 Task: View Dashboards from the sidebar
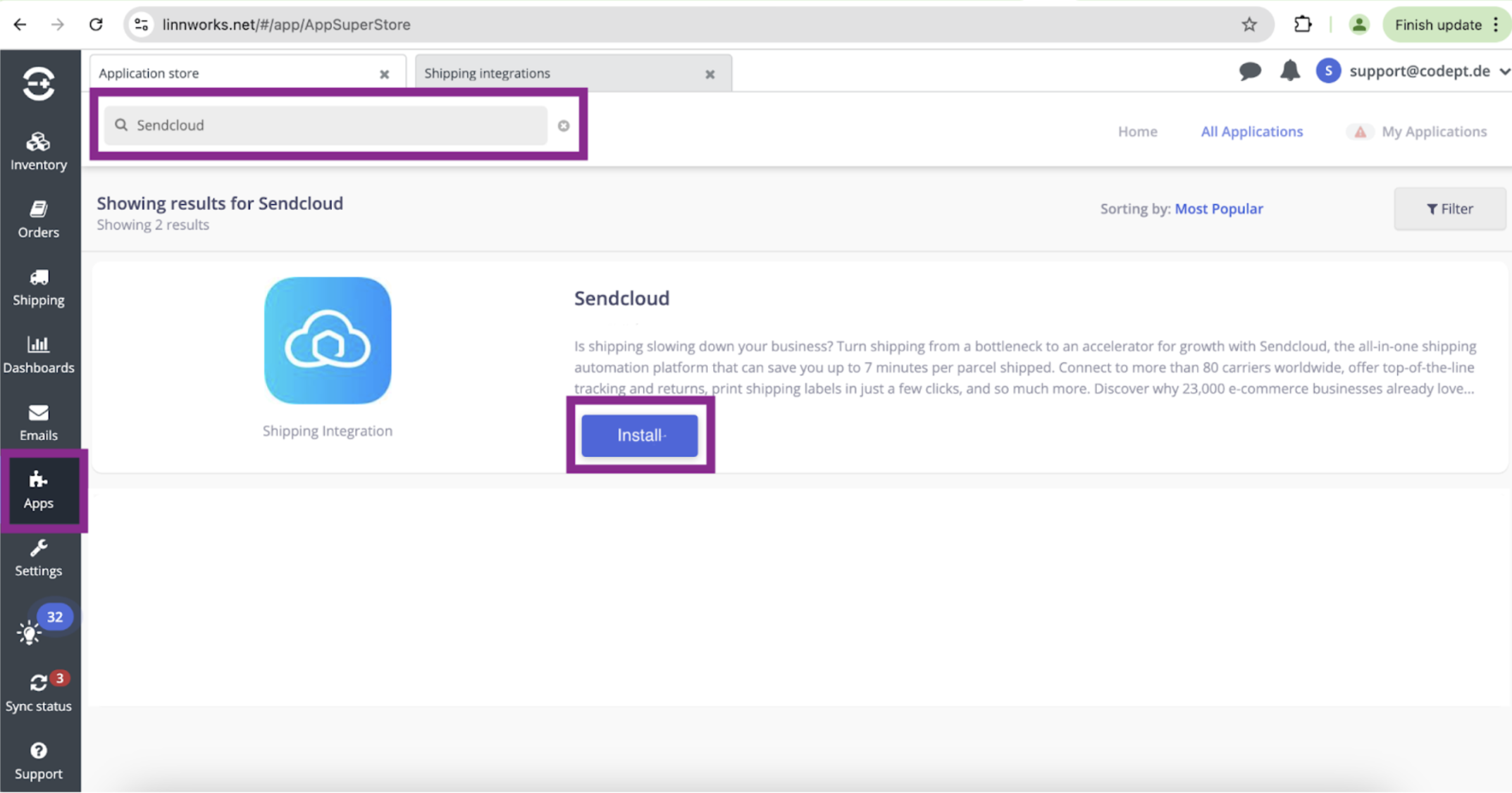point(39,354)
